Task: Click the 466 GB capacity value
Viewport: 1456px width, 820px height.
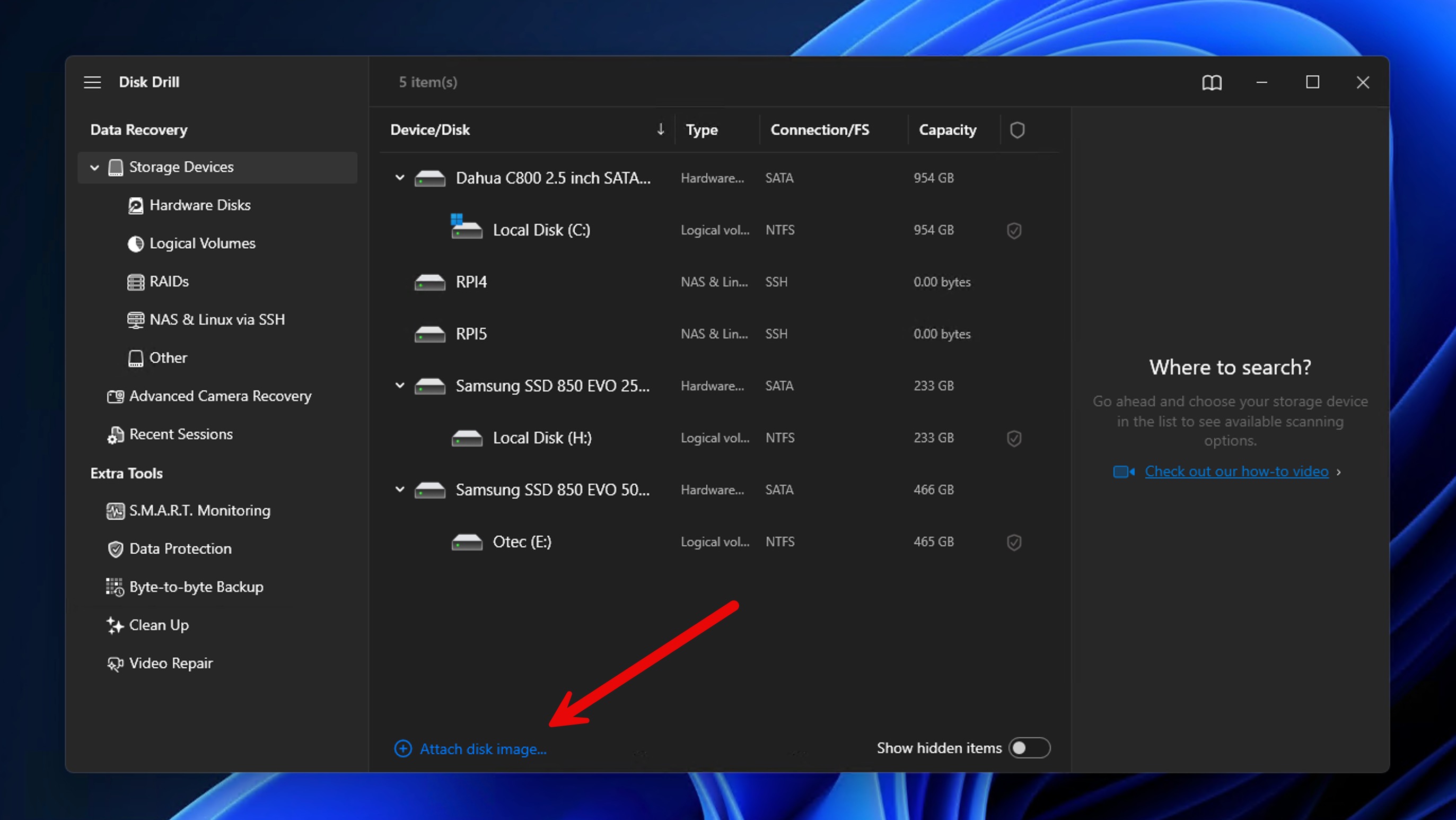Action: 933,490
